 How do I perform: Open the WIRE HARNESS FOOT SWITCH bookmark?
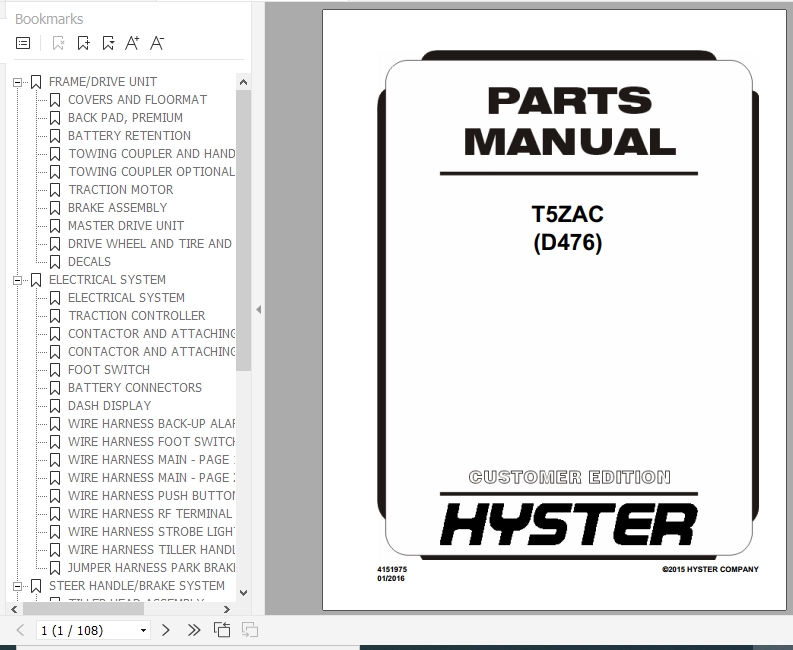[152, 442]
